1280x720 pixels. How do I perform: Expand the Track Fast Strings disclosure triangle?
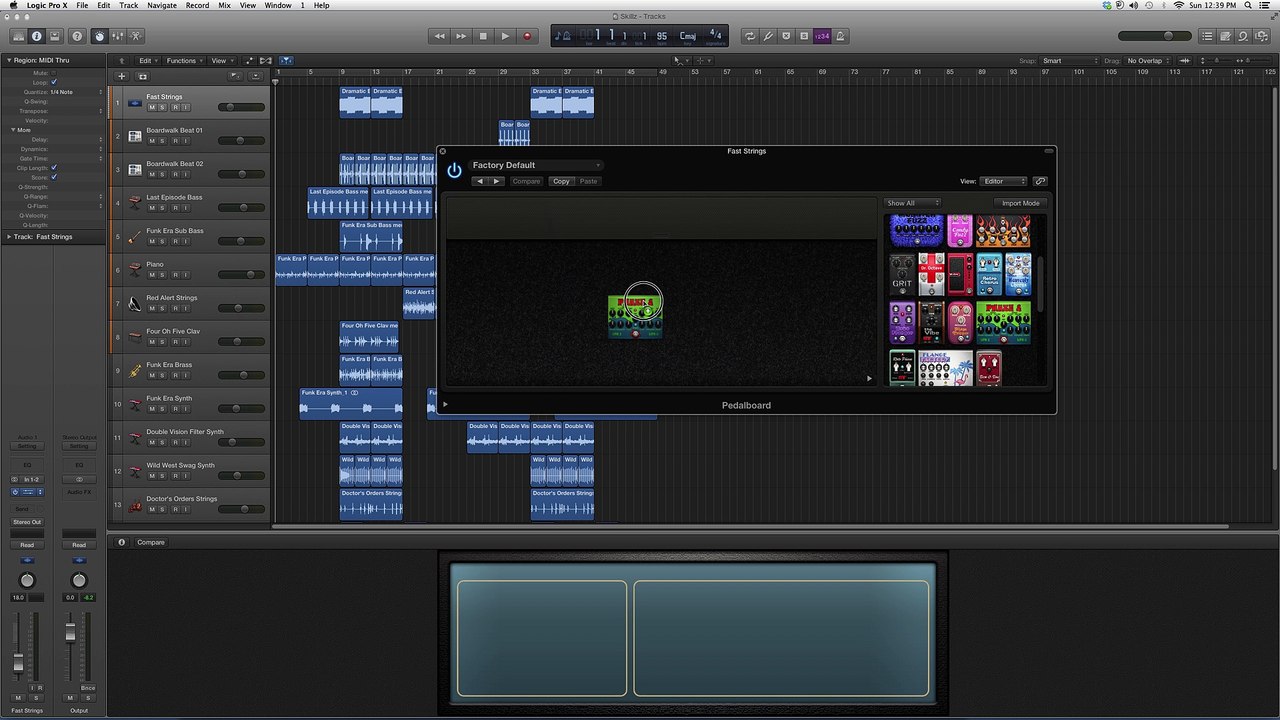tap(8, 237)
